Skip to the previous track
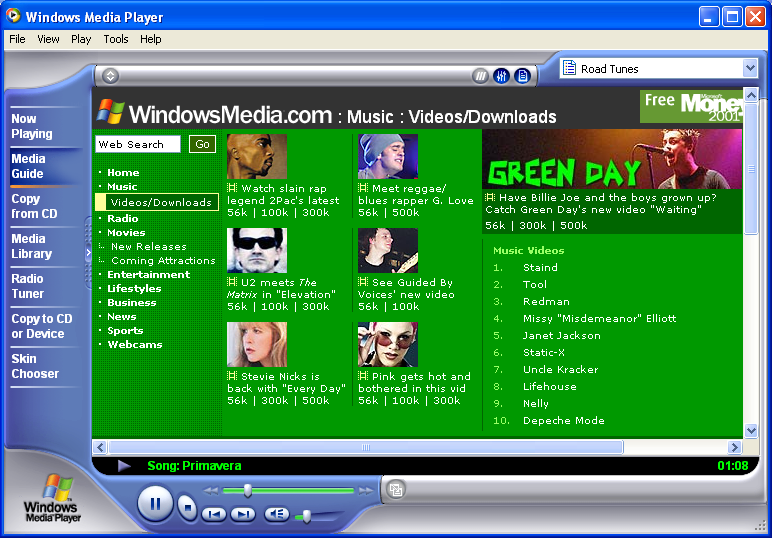 214,514
